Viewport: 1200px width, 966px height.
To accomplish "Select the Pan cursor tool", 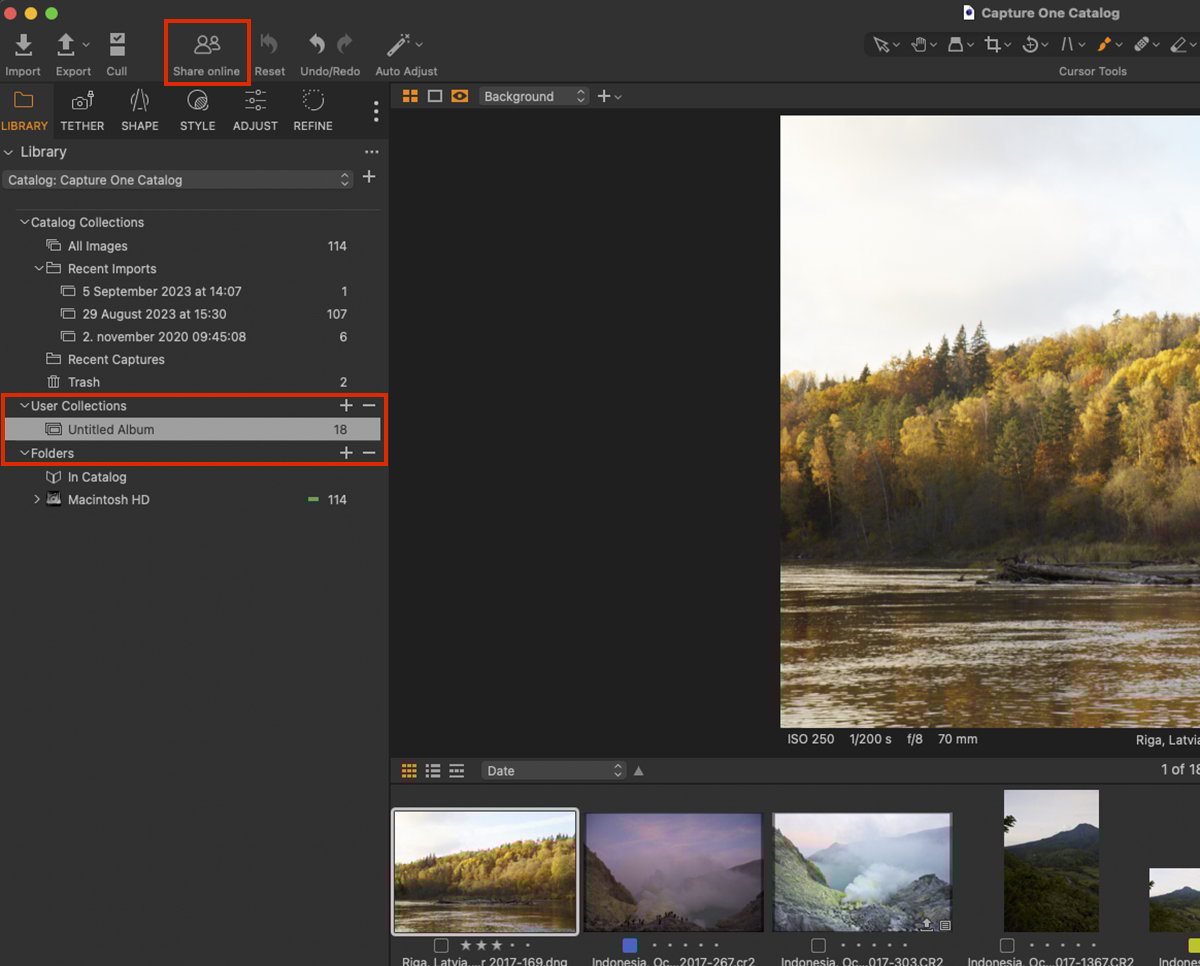I will coord(919,45).
